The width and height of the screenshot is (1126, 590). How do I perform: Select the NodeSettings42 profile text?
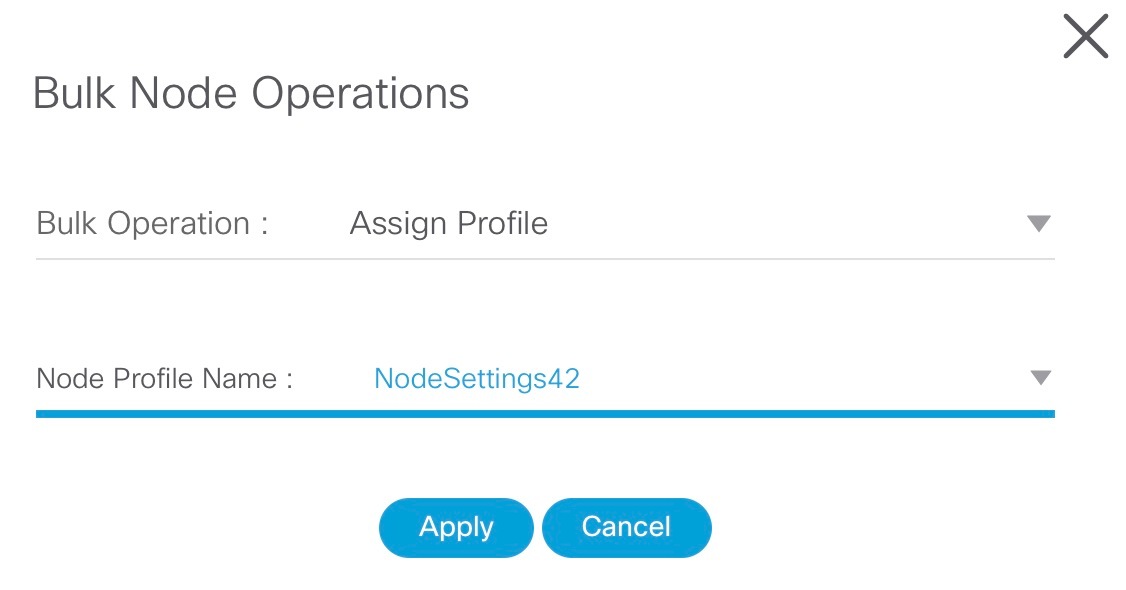click(x=477, y=378)
